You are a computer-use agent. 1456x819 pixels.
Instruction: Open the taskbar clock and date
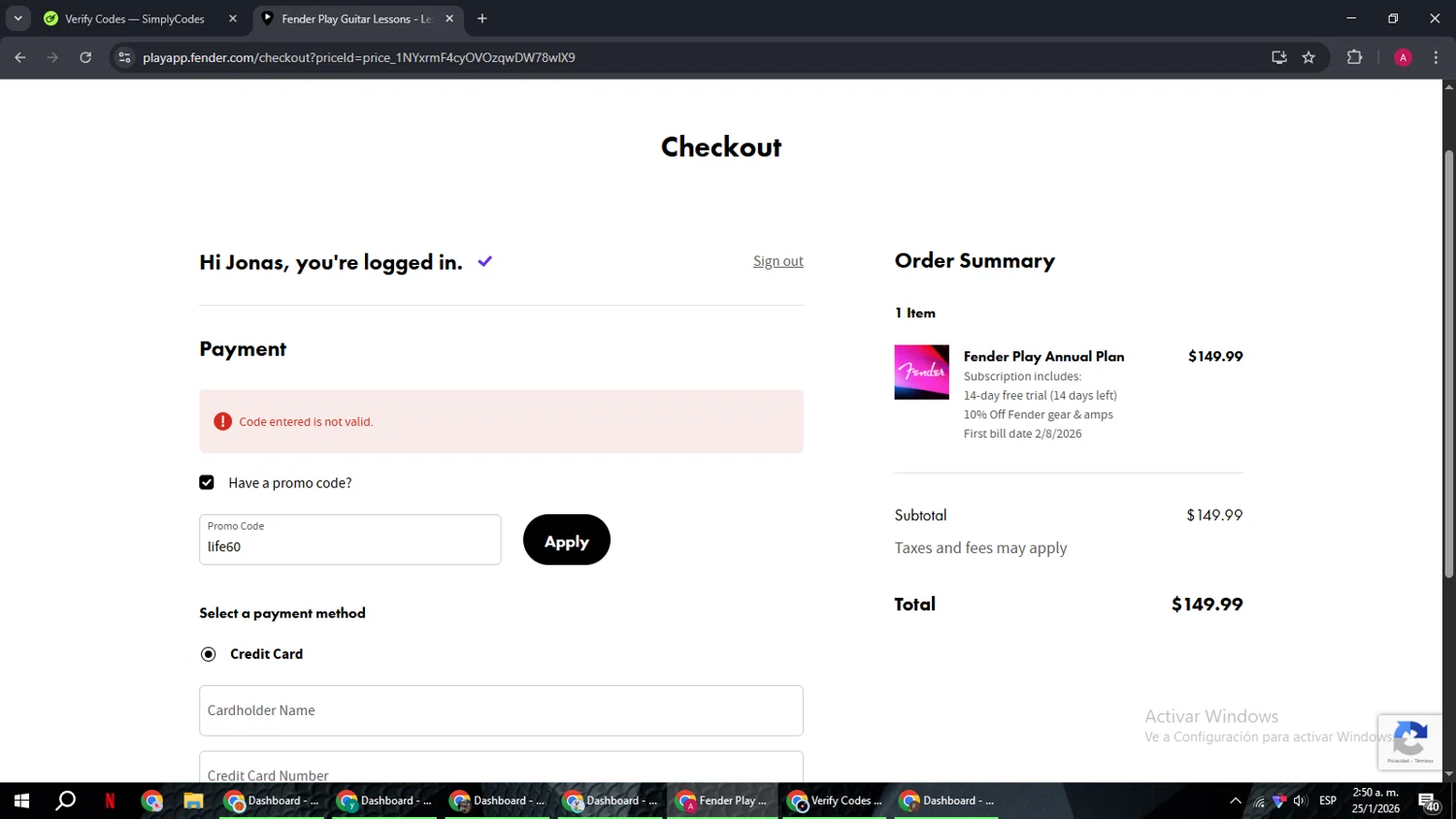click(1375, 801)
